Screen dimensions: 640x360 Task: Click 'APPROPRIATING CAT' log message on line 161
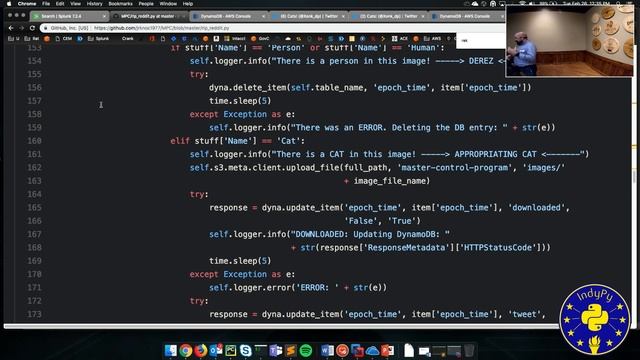[x=496, y=154]
